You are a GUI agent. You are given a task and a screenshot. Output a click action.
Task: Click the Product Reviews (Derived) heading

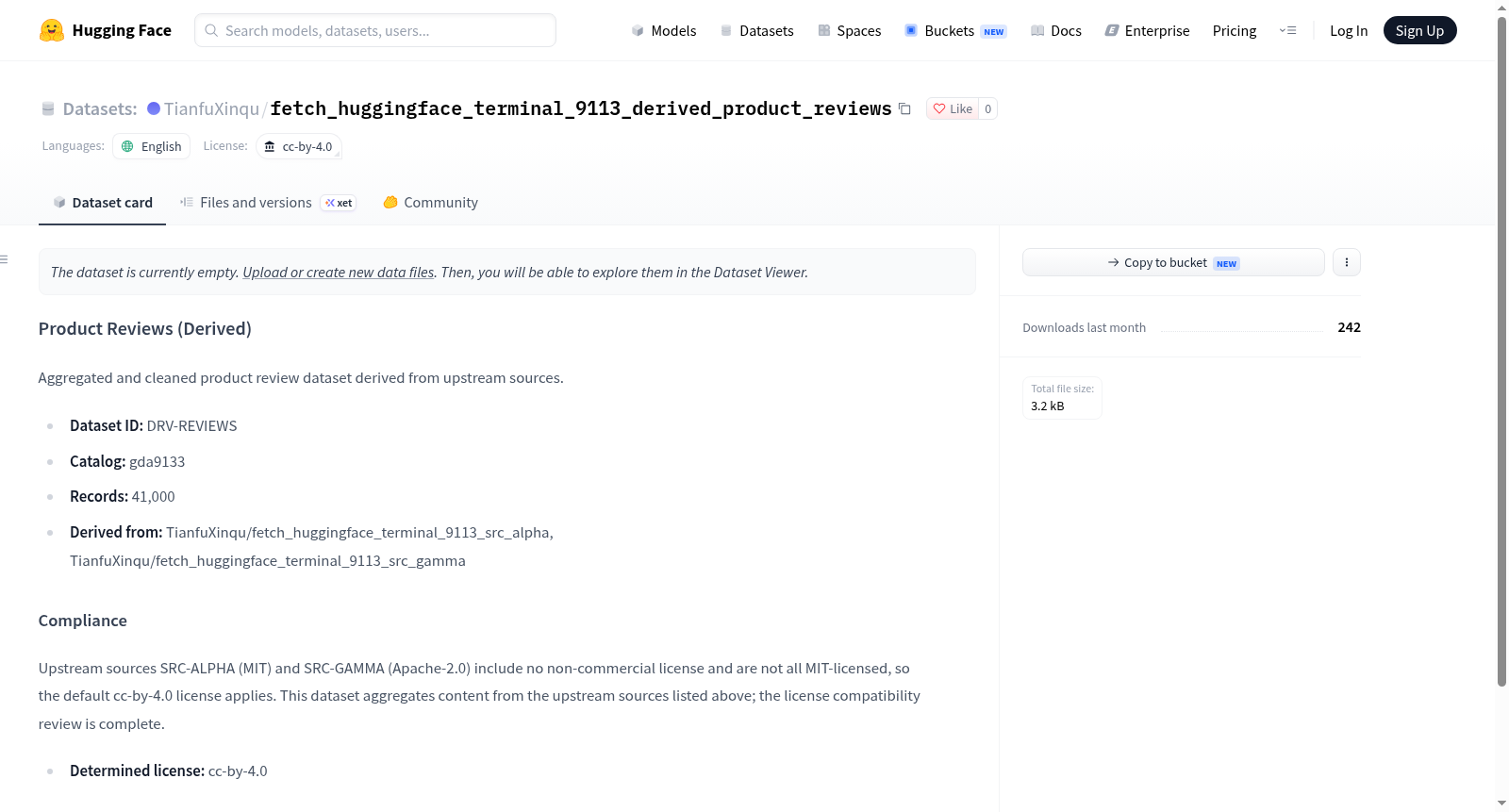(145, 328)
